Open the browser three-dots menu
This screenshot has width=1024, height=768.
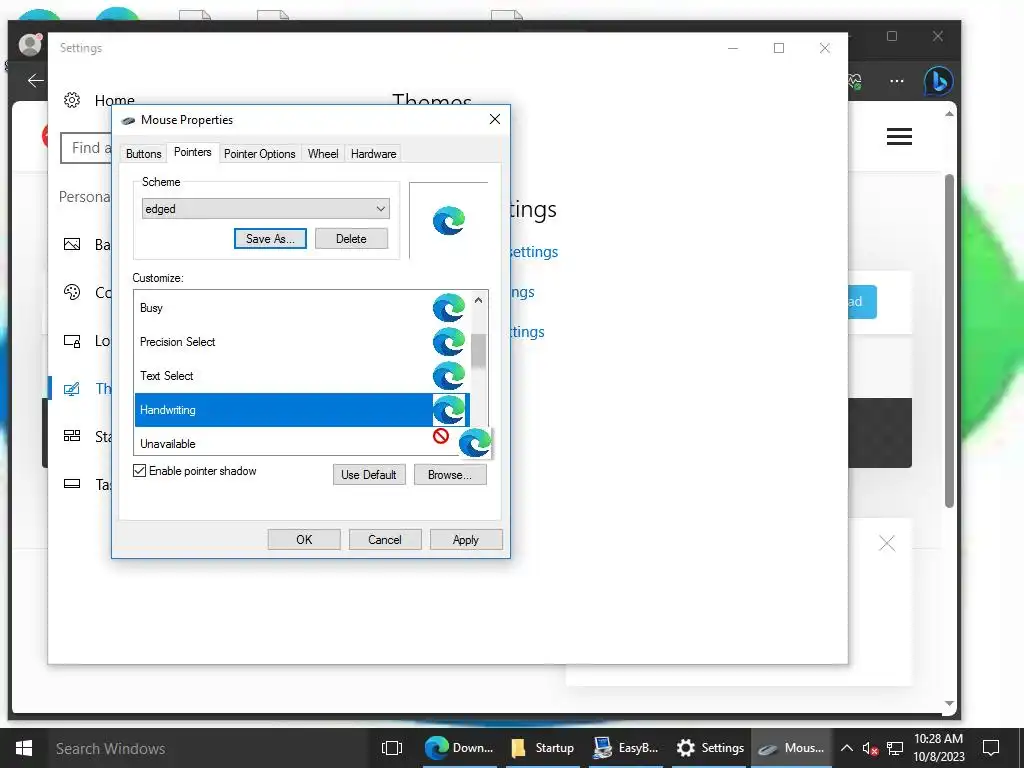pos(897,81)
